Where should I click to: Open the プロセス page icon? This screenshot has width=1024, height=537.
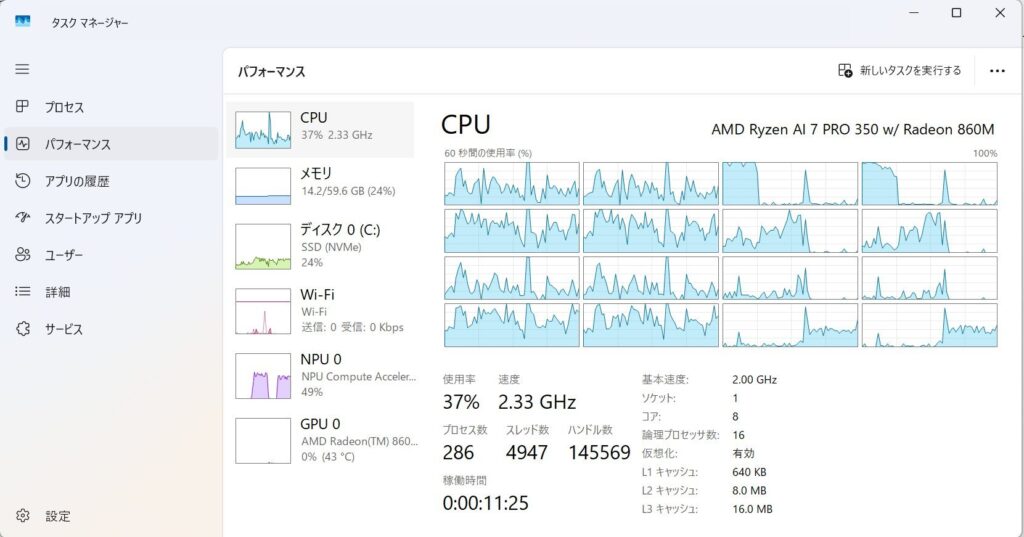tap(22, 107)
